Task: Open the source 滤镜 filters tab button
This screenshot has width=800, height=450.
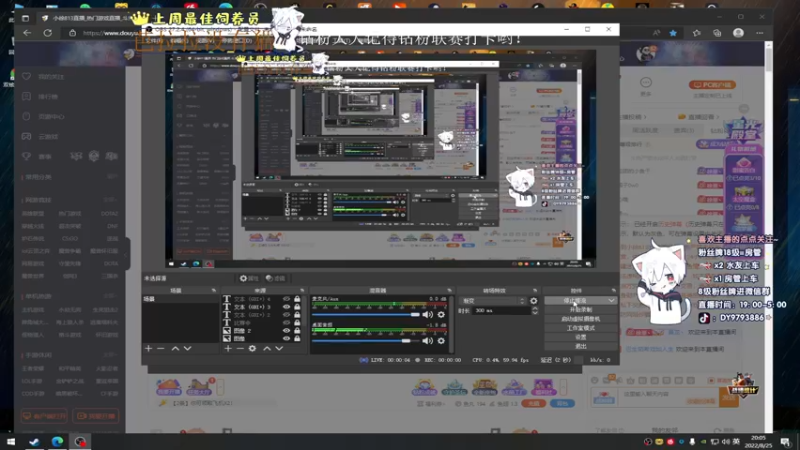Action: (x=276, y=279)
